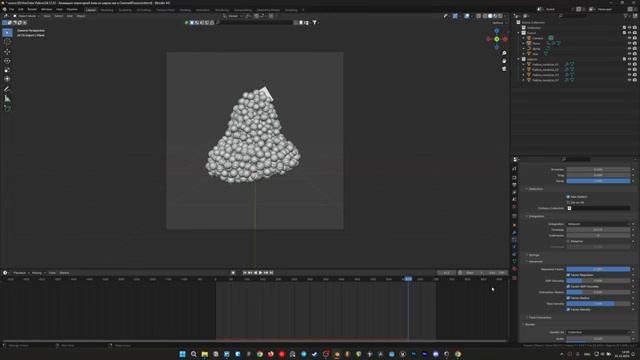This screenshot has height=360, width=640.
Task: Open the Object properties tab
Action: coord(514,225)
